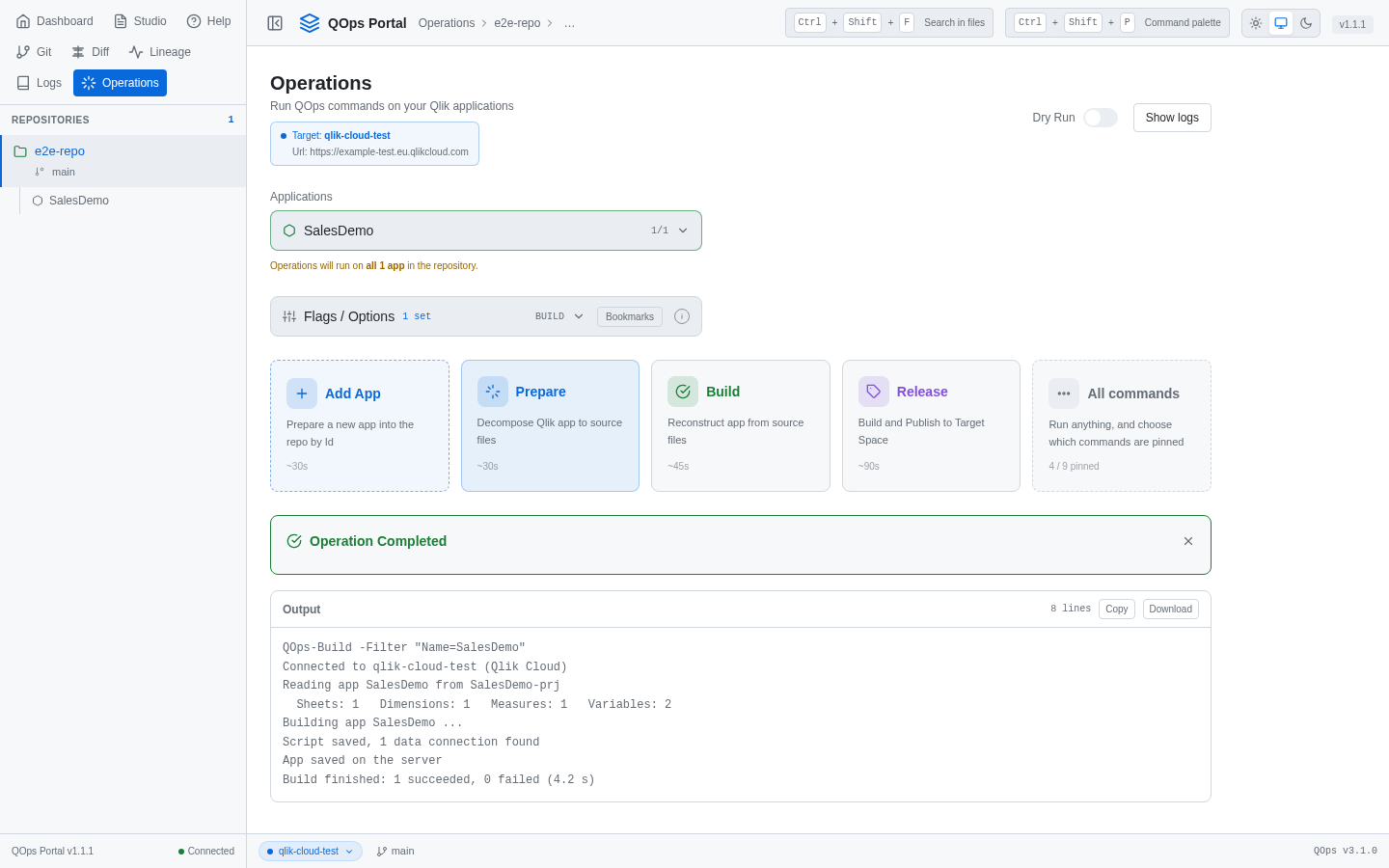1389x868 pixels.
Task: Click the Operations breadcrumb link
Action: pyautogui.click(x=447, y=23)
